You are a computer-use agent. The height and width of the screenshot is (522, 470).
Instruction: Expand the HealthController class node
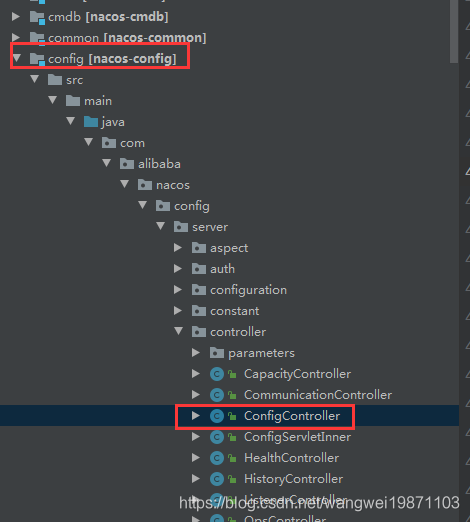coord(196,458)
